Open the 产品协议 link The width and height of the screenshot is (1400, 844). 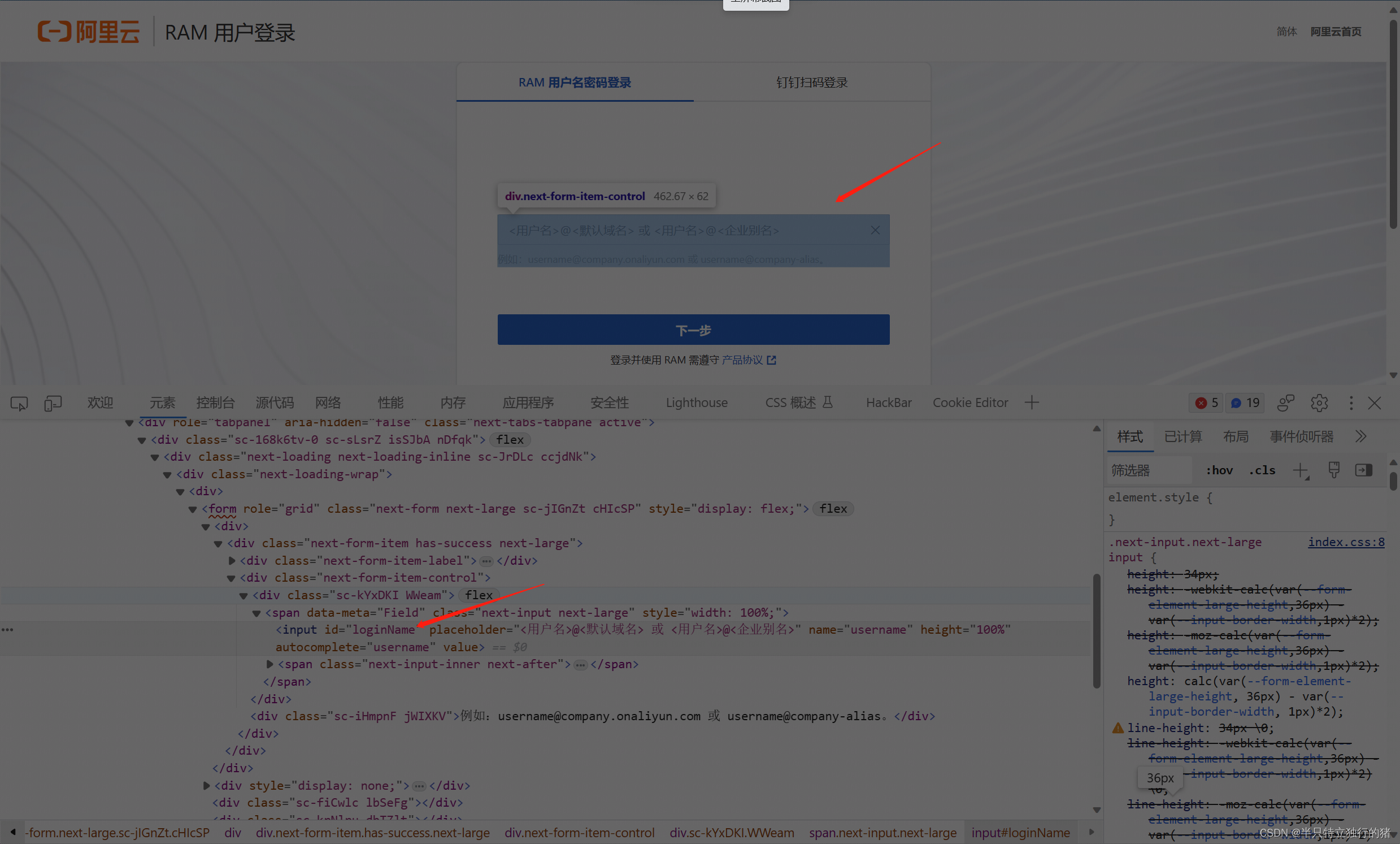pyautogui.click(x=742, y=360)
